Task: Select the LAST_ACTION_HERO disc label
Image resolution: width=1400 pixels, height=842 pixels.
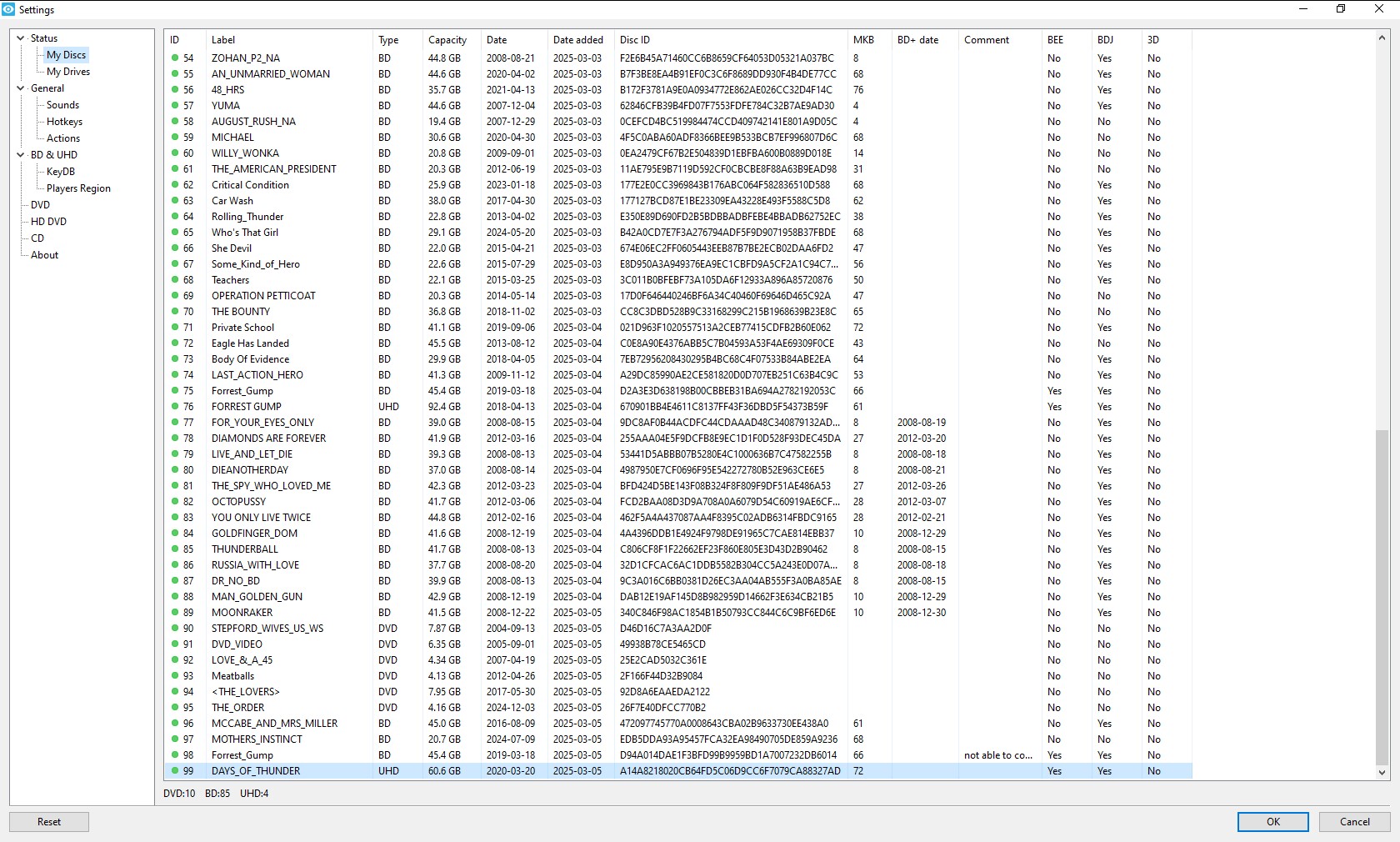Action: tap(257, 375)
